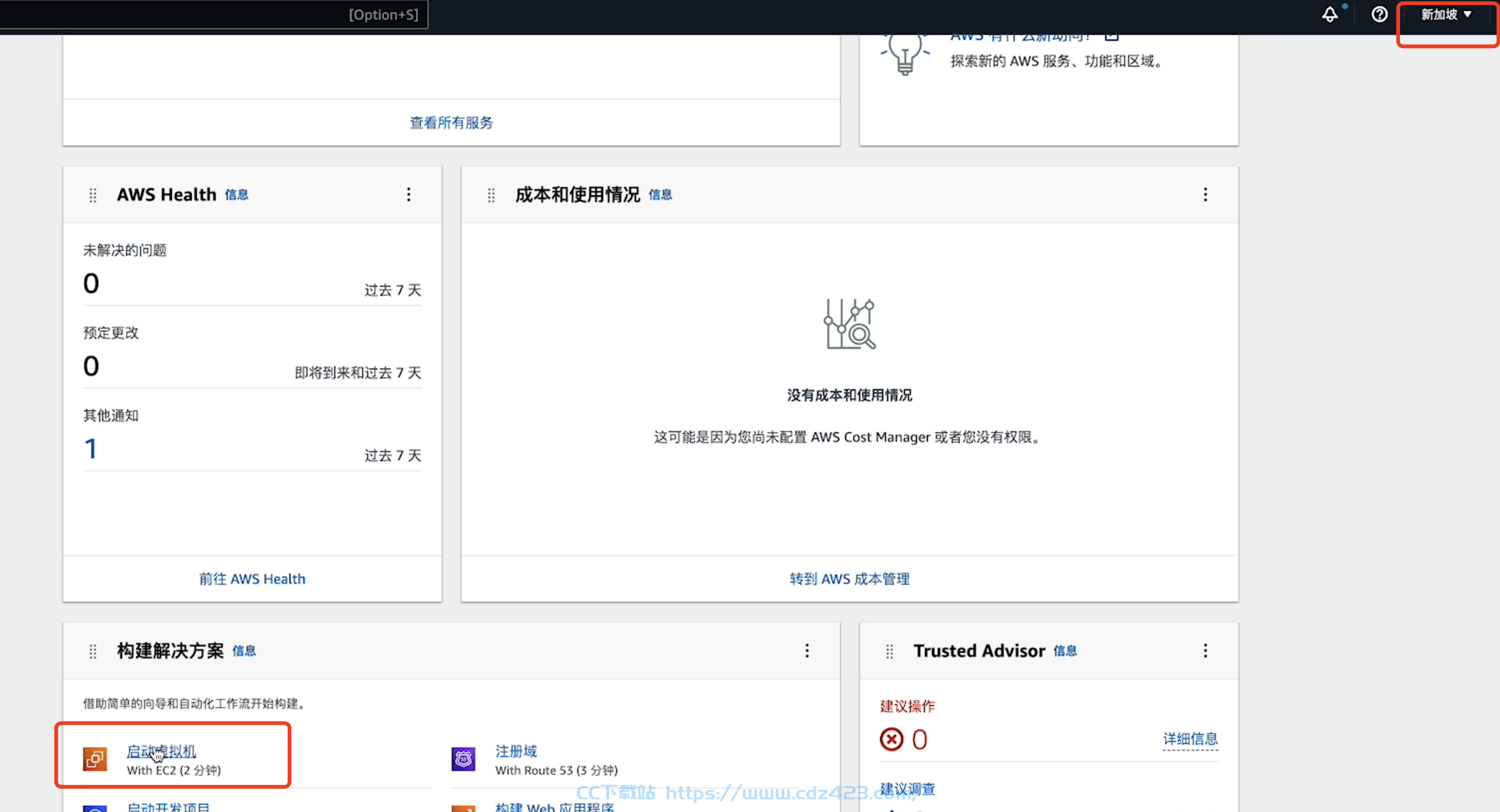Open 转到 AWS 成本管理 link

(849, 579)
